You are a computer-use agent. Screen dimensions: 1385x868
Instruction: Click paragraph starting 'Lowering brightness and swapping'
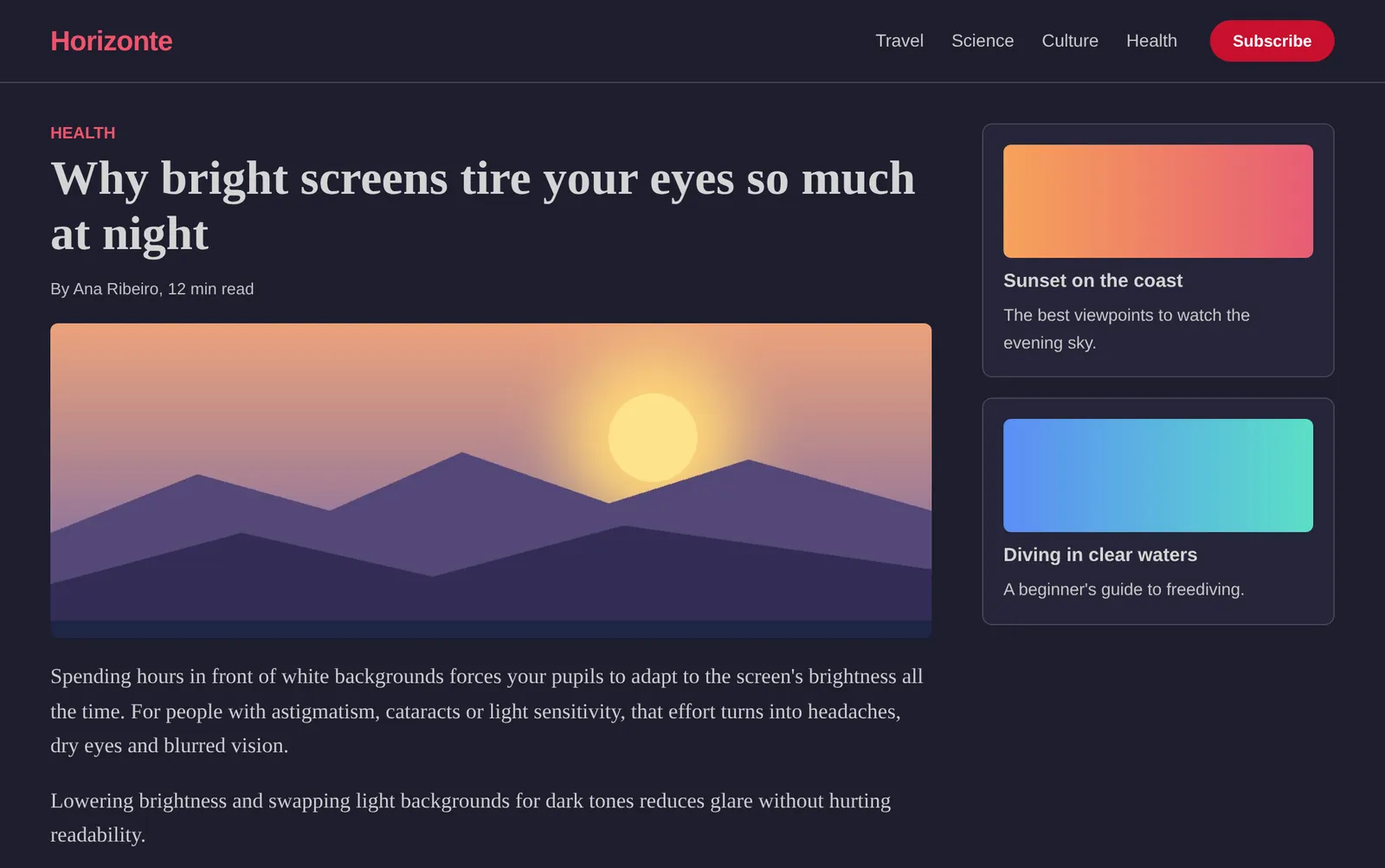[x=471, y=817]
